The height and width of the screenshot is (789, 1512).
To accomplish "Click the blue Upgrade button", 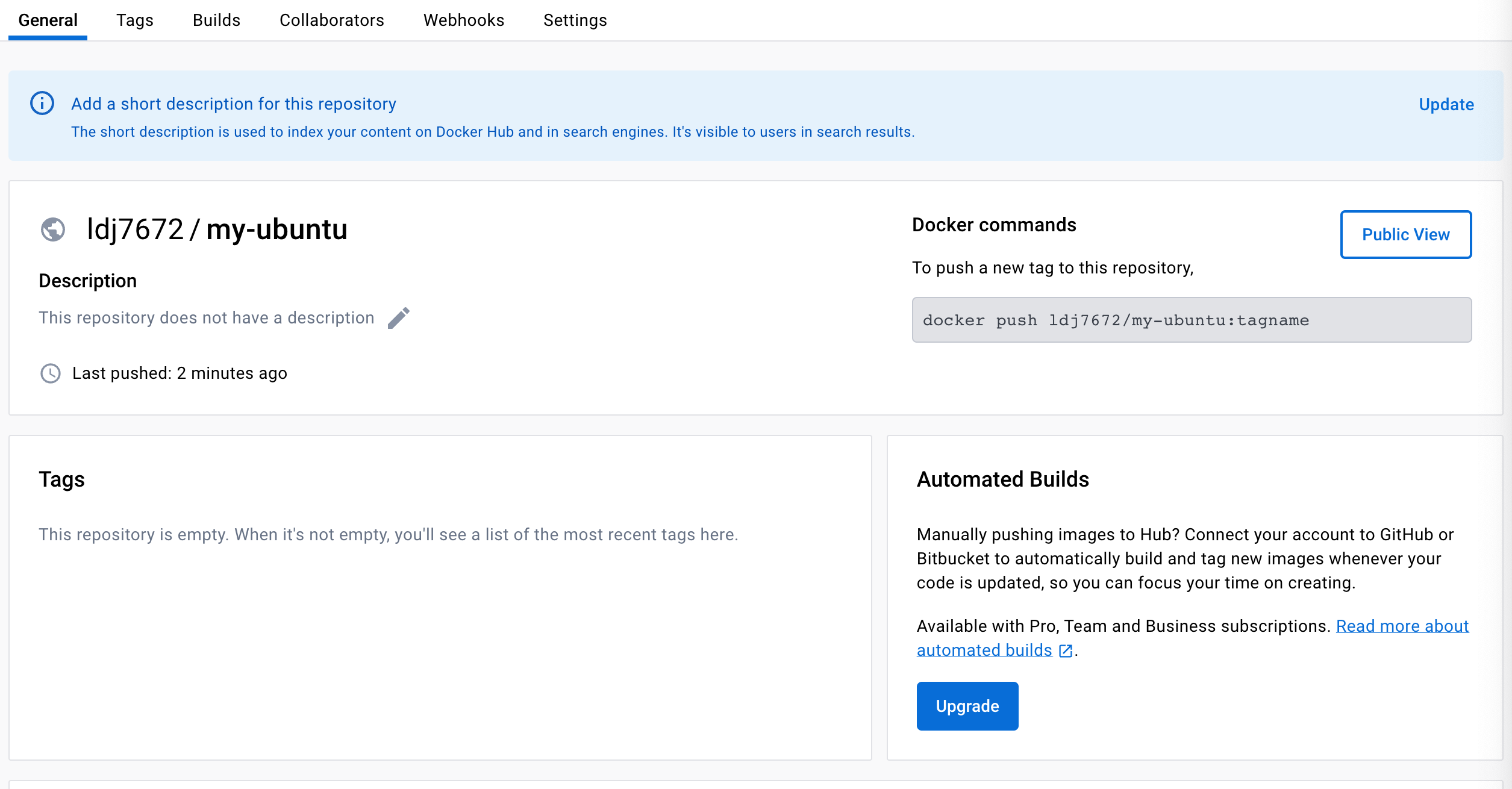I will pyautogui.click(x=967, y=706).
